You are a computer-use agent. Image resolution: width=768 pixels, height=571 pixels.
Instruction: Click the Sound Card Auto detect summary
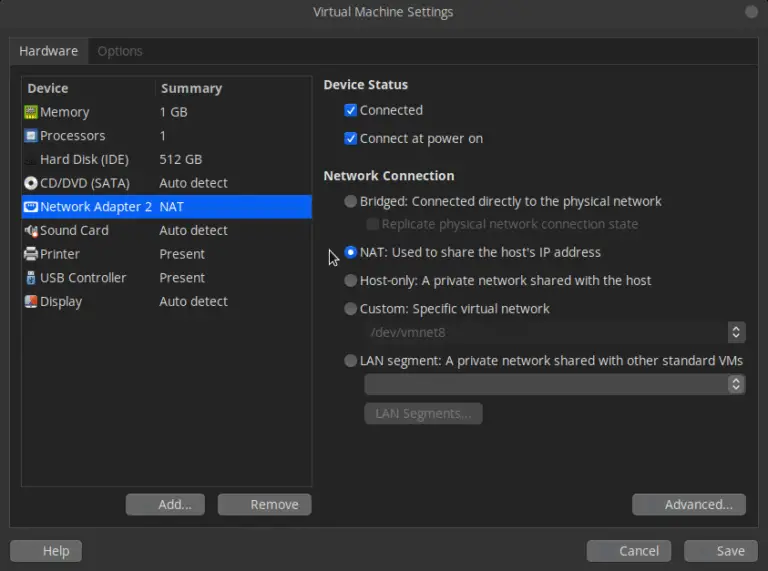coord(193,231)
